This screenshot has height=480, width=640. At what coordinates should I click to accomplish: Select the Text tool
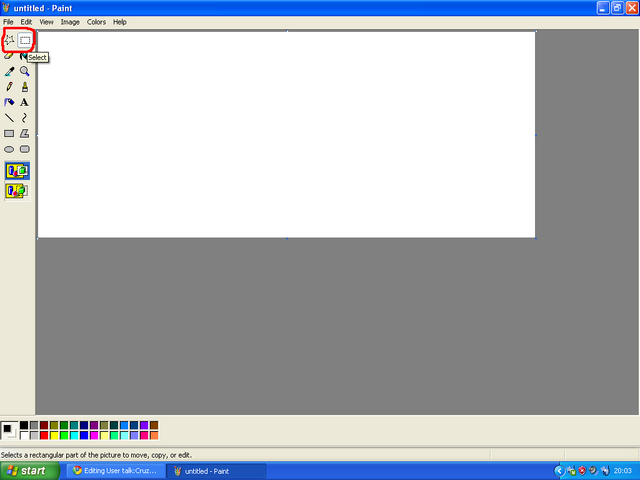click(x=25, y=102)
